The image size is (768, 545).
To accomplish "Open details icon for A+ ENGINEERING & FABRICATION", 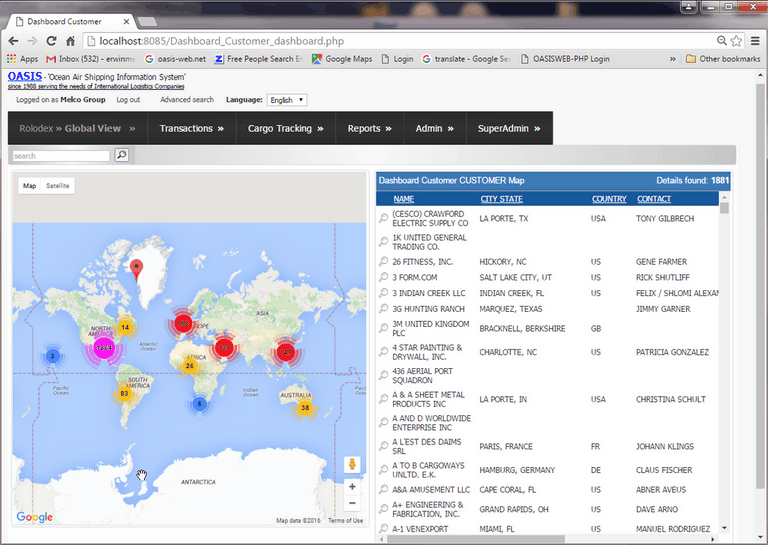I will [x=384, y=509].
